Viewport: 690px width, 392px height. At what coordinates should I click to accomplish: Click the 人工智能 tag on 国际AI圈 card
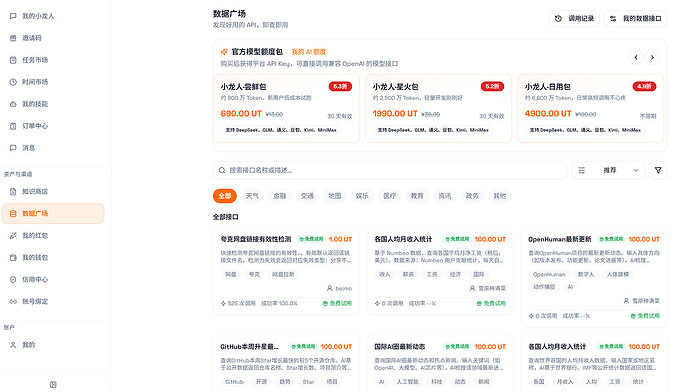407,381
